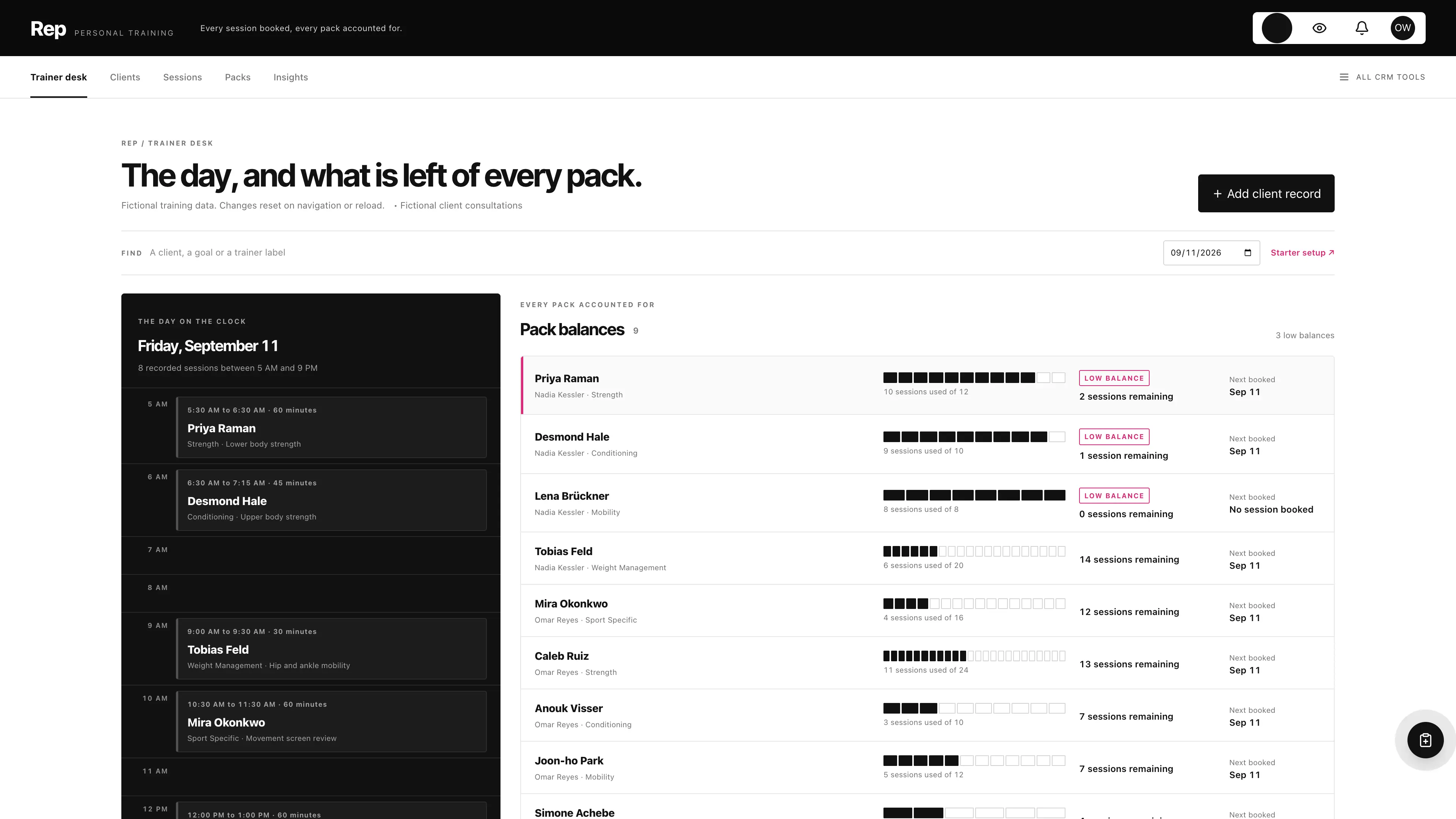Open the floating clipboard quick-add button
1456x819 pixels.
[x=1425, y=740]
